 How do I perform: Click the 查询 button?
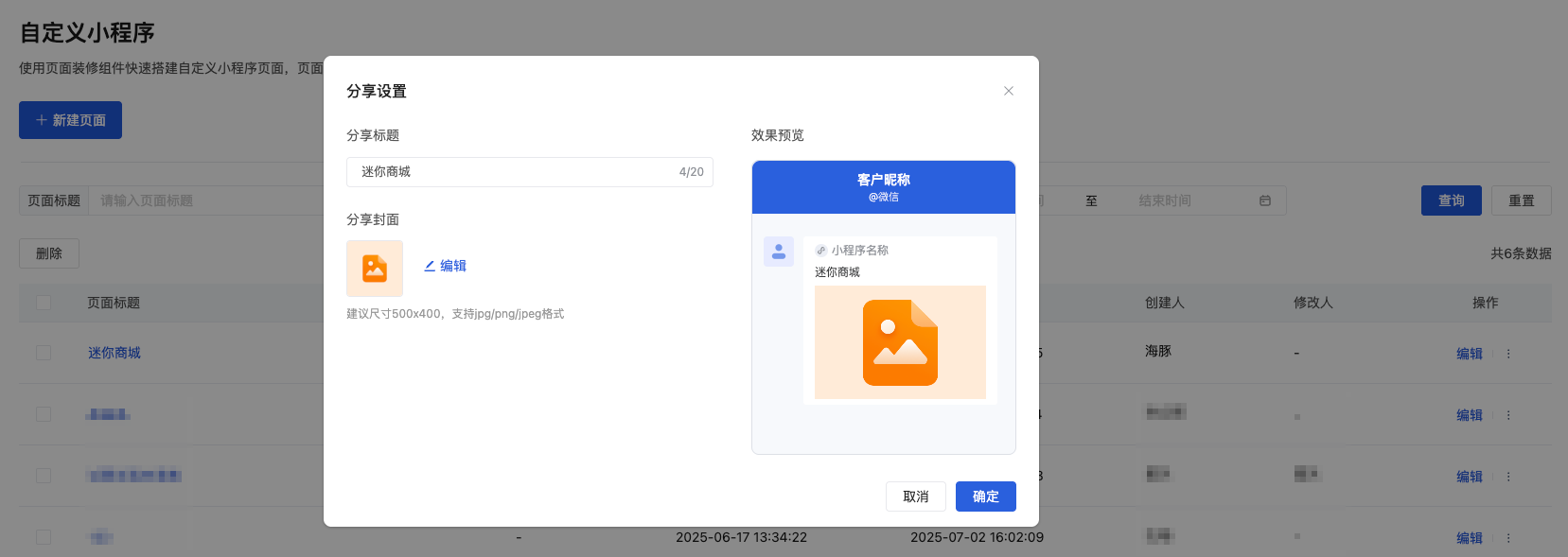coord(1451,200)
